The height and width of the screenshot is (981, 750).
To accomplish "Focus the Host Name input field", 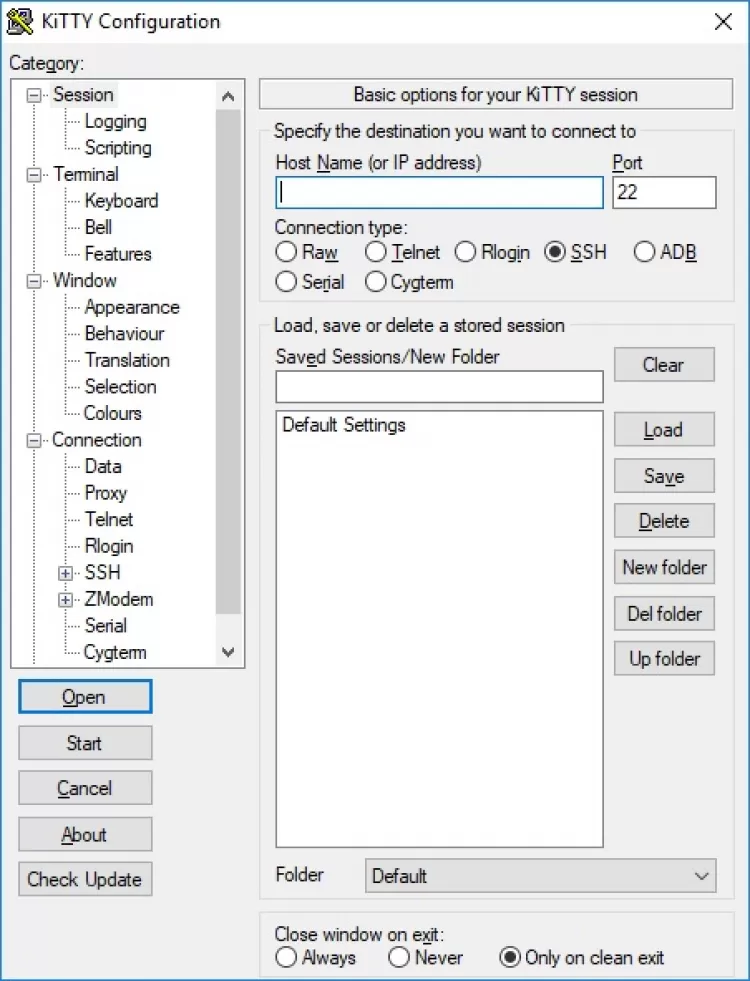I will click(x=439, y=192).
